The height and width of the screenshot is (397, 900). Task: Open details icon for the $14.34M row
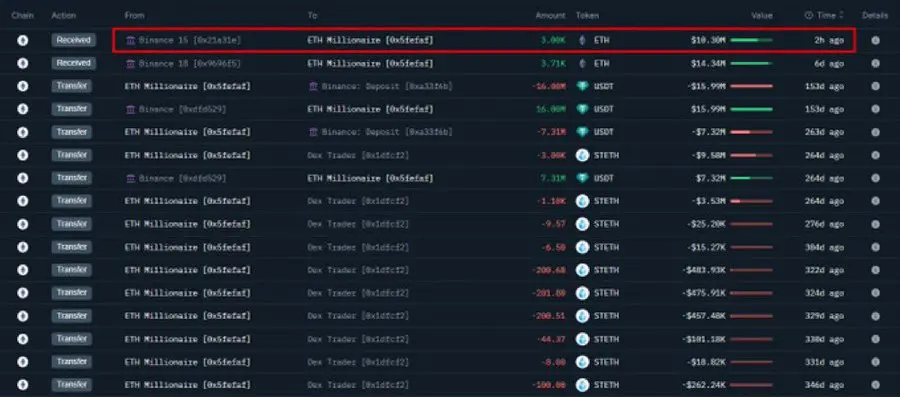coord(875,63)
